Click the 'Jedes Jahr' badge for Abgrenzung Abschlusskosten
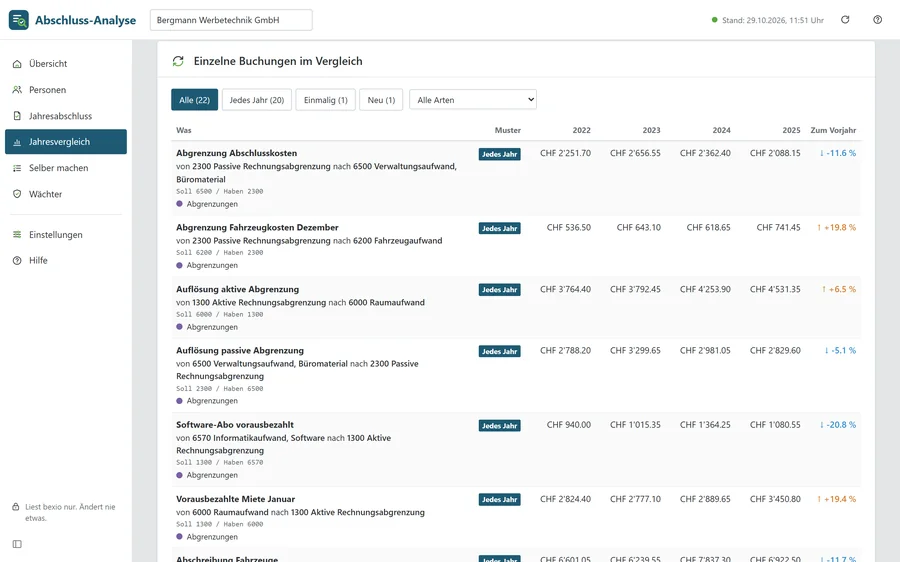This screenshot has width=900, height=562. (x=499, y=154)
